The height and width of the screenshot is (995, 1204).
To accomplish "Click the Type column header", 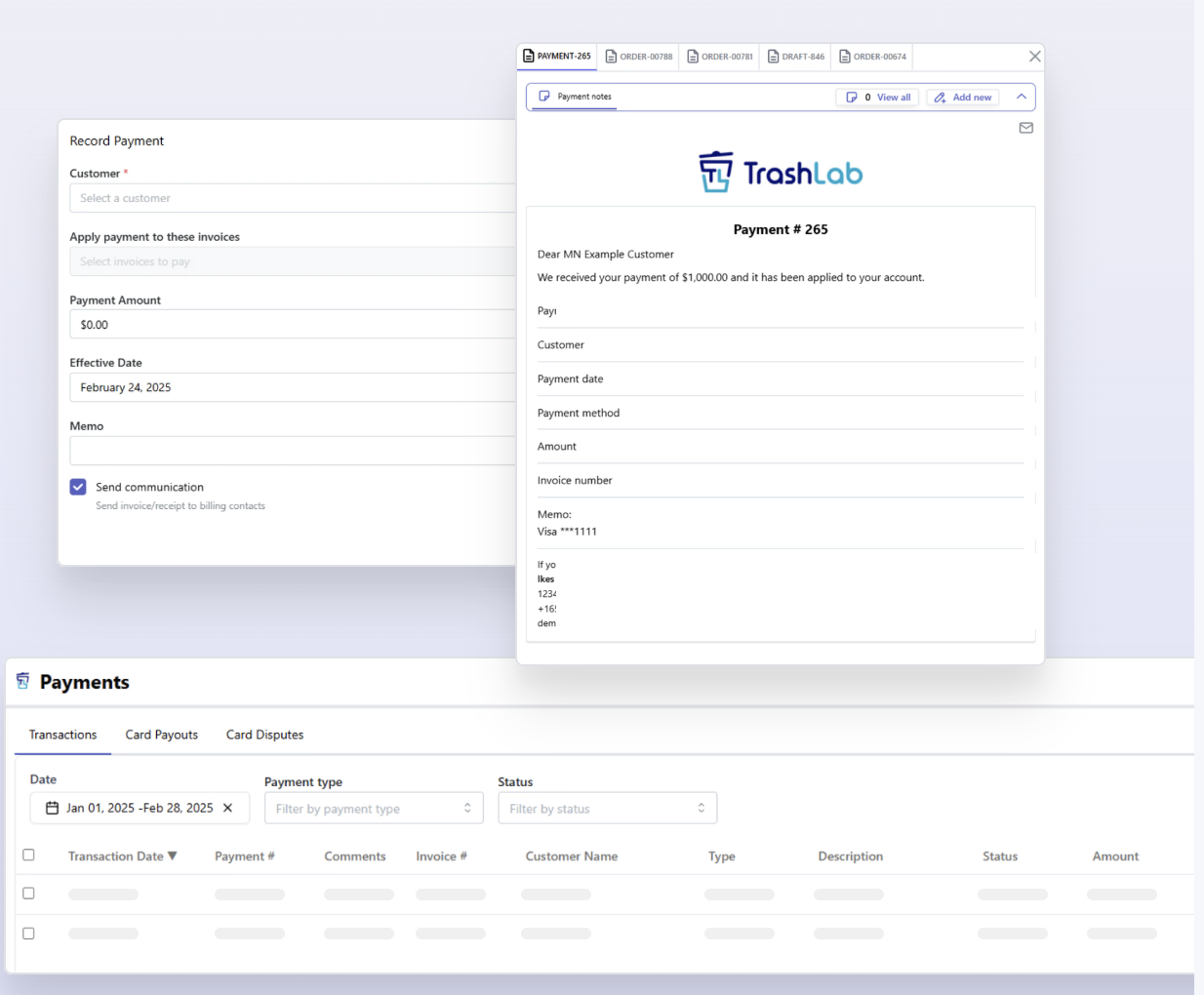I will coord(722,856).
